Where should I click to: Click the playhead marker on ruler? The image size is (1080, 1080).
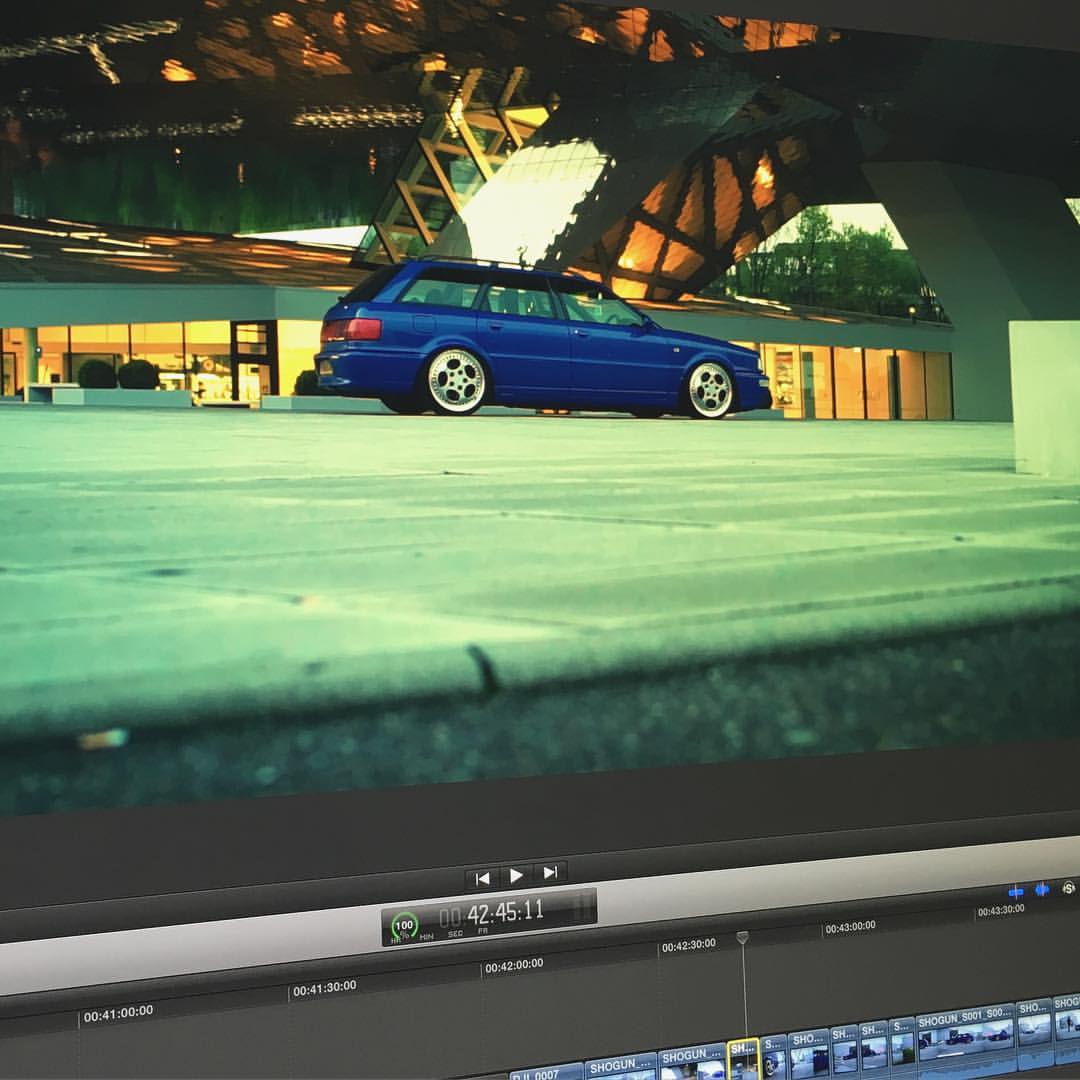[x=742, y=938]
